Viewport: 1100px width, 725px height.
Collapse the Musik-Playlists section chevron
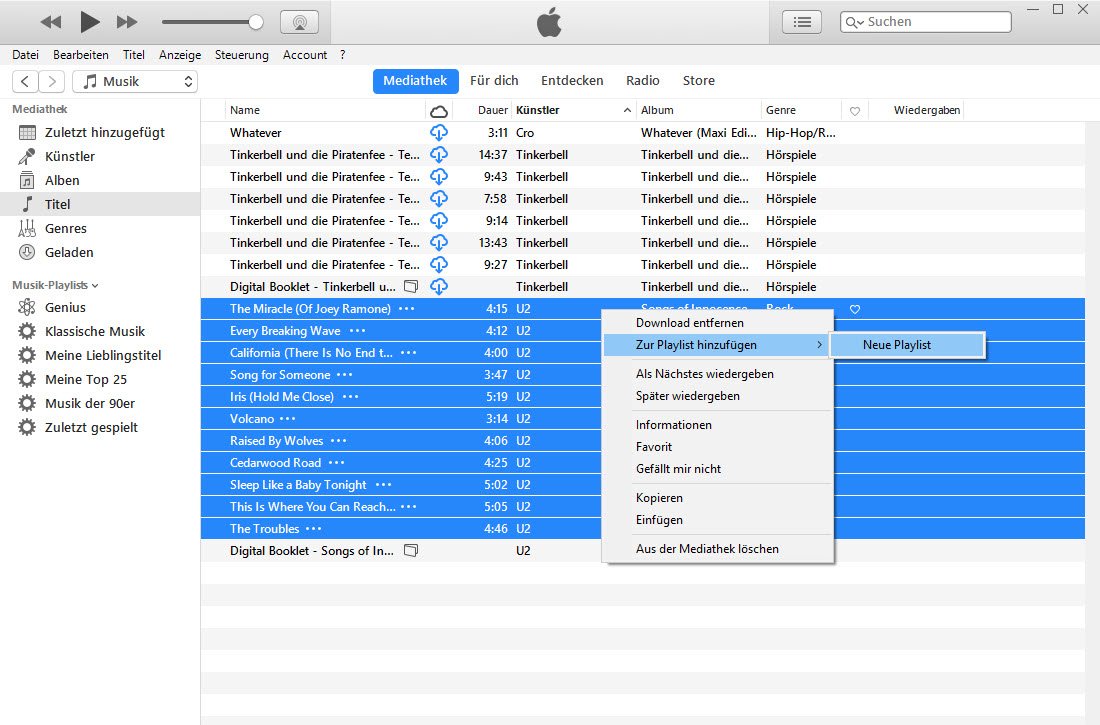coord(95,286)
